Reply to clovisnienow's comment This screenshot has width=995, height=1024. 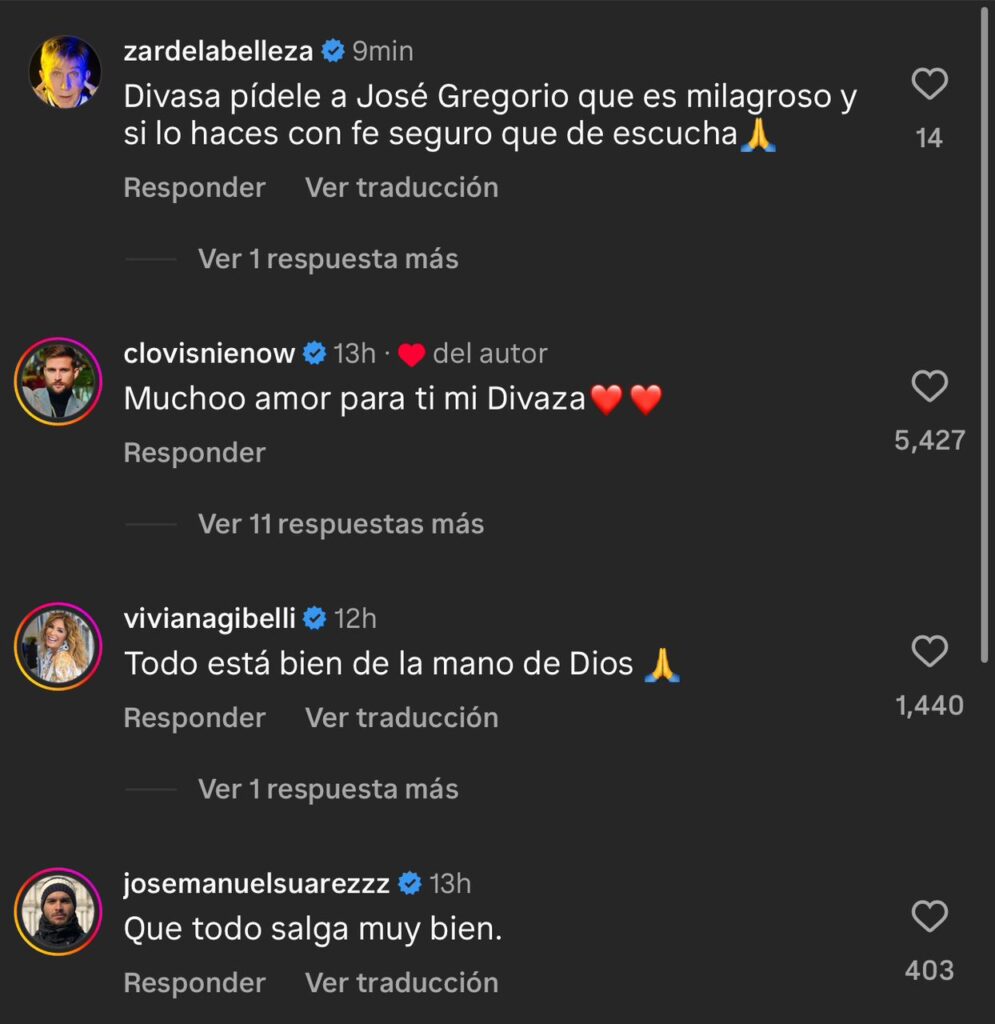click(194, 453)
